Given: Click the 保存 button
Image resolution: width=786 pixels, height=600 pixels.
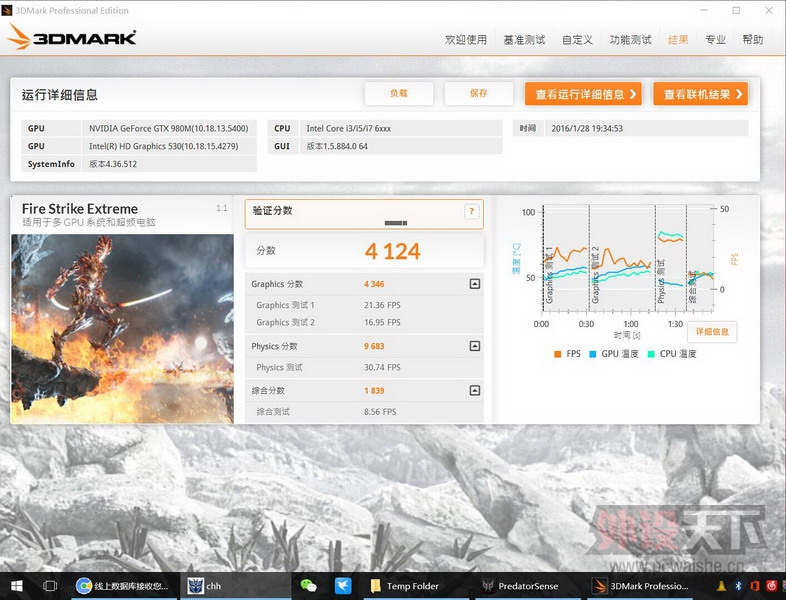Looking at the screenshot, I should click(479, 93).
